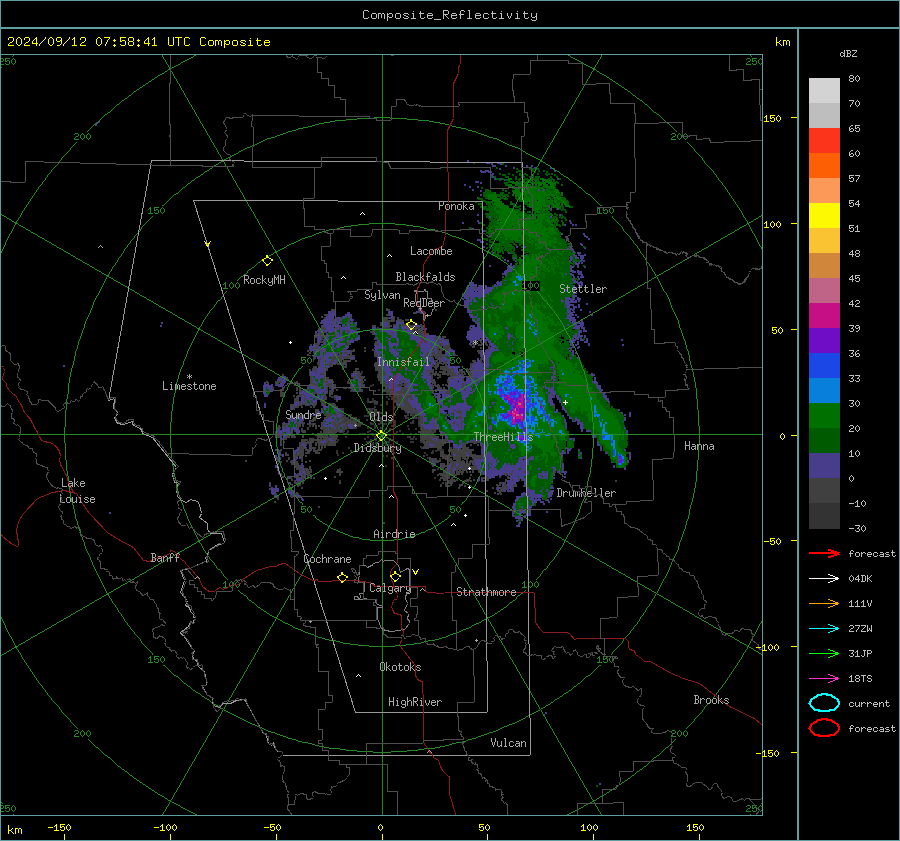Click the Ponoka city label

tap(456, 206)
